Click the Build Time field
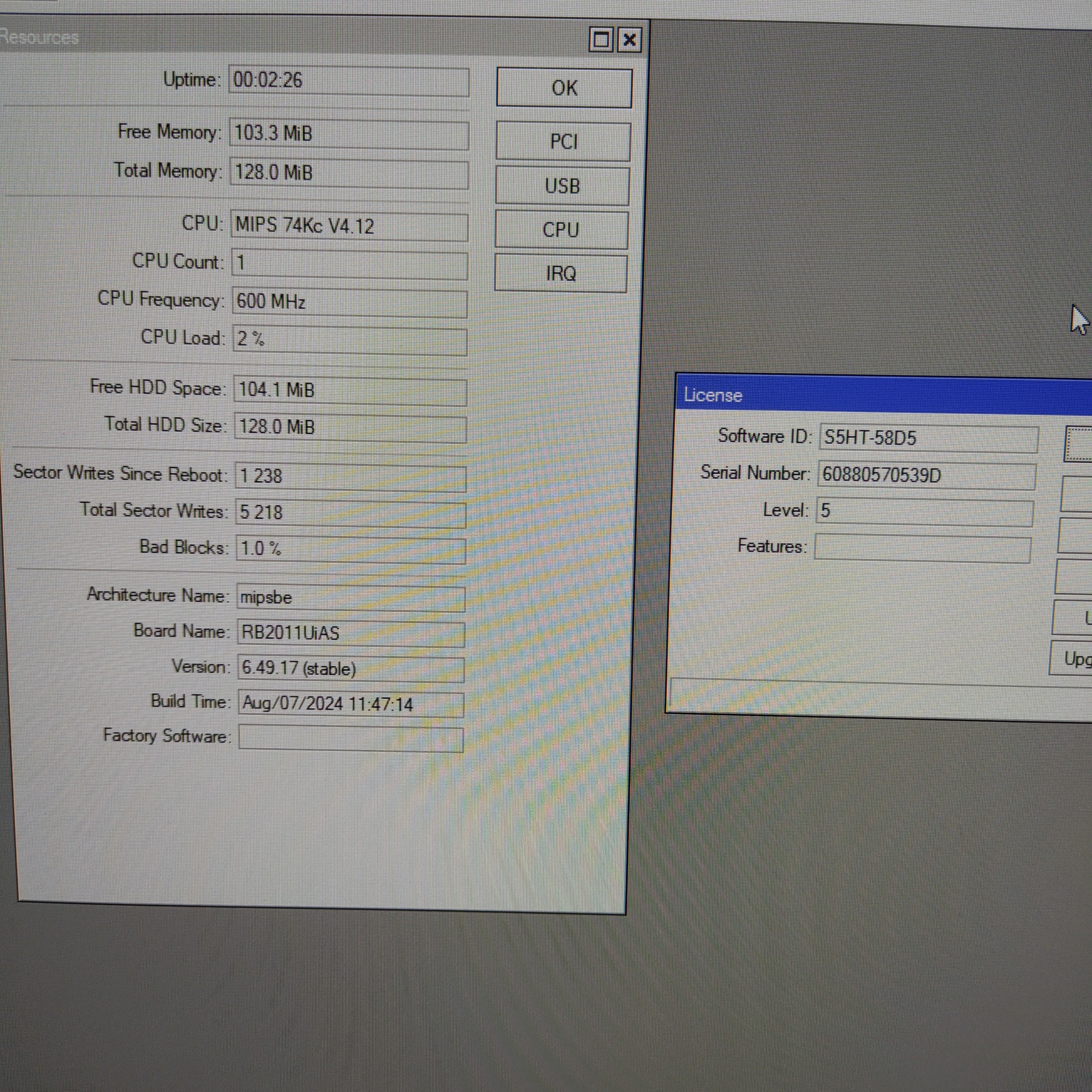Viewport: 1092px width, 1092px height. pos(351,704)
